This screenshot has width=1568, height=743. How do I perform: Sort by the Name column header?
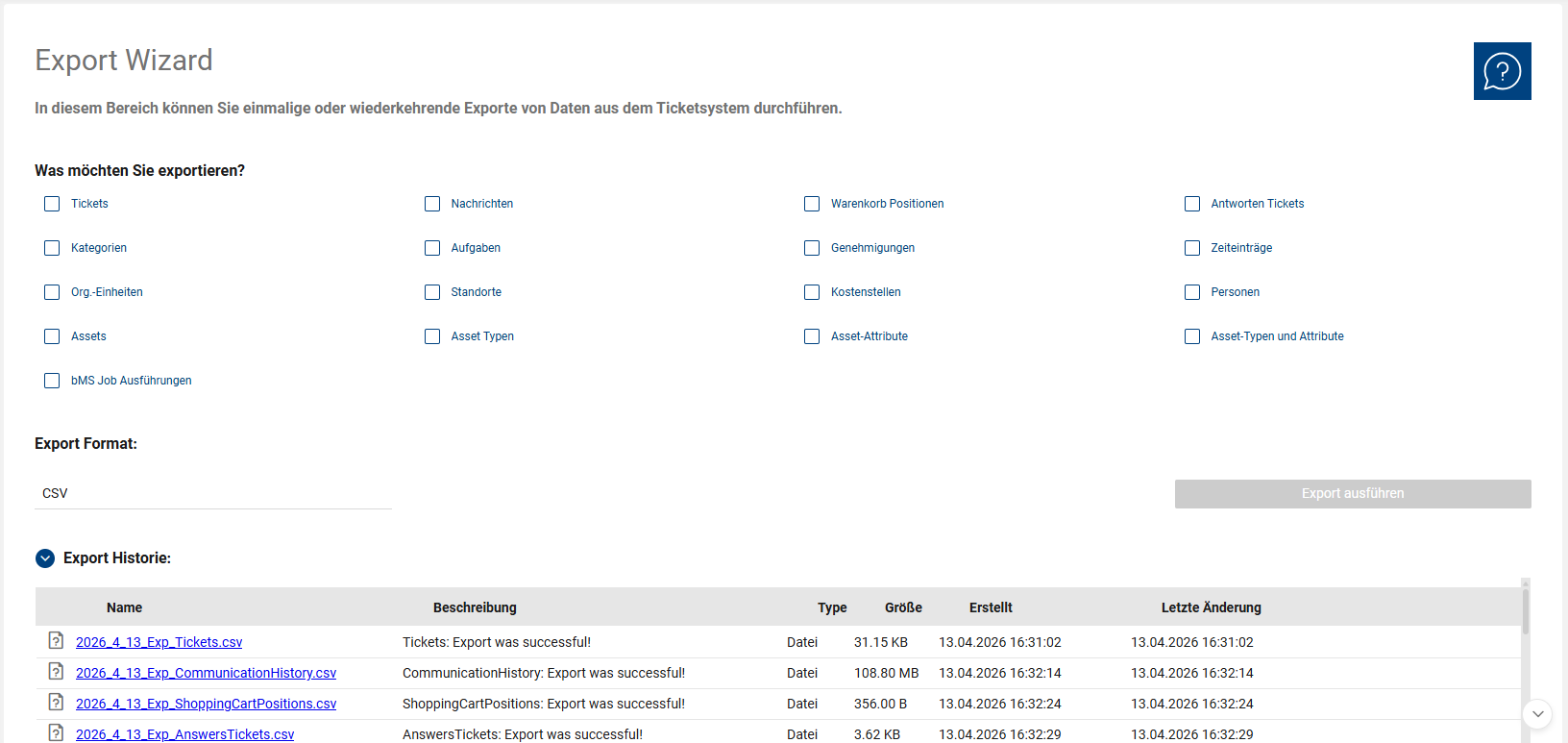pyautogui.click(x=124, y=607)
